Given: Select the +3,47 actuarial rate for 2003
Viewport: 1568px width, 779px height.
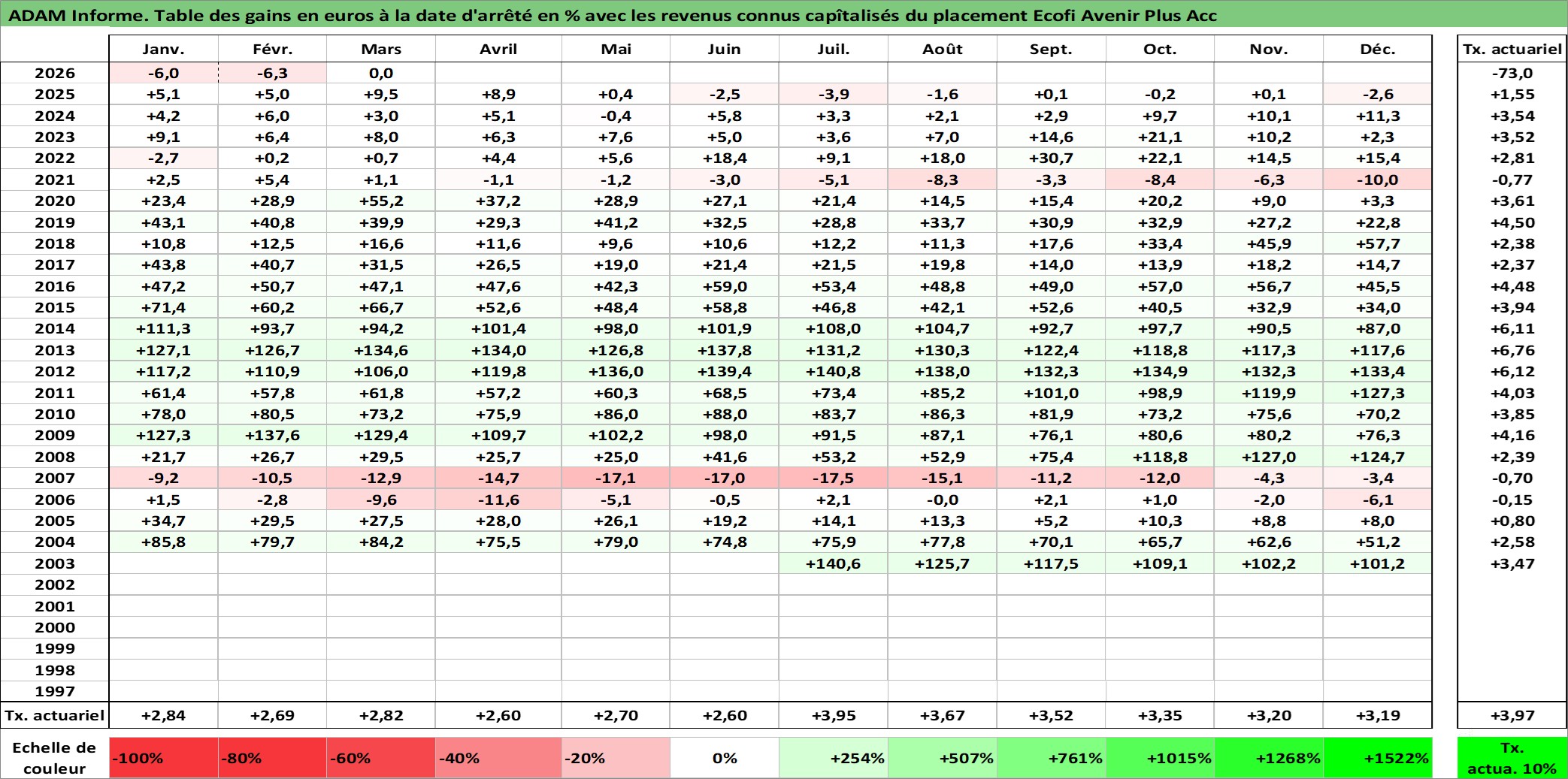Looking at the screenshot, I should [1512, 563].
